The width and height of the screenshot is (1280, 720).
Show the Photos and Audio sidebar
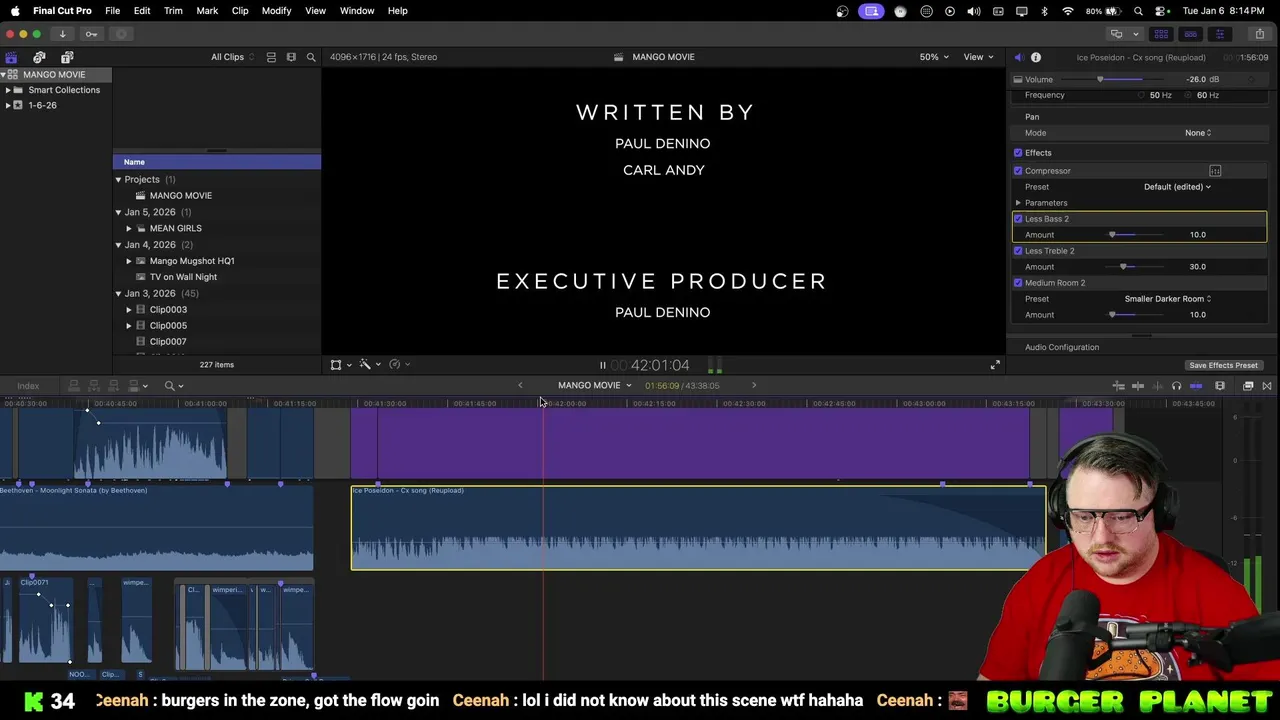[x=39, y=57]
